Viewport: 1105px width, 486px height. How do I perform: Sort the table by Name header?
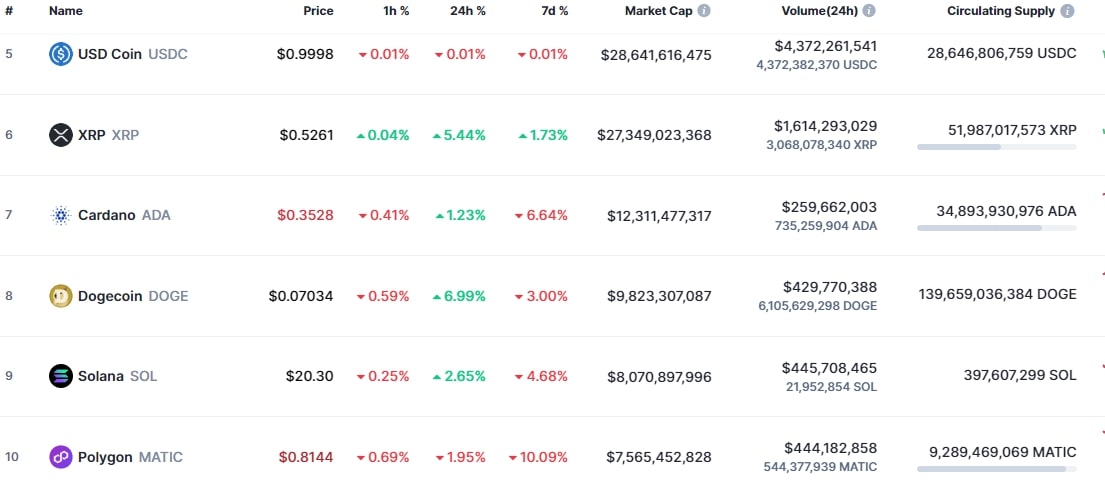pyautogui.click(x=66, y=11)
